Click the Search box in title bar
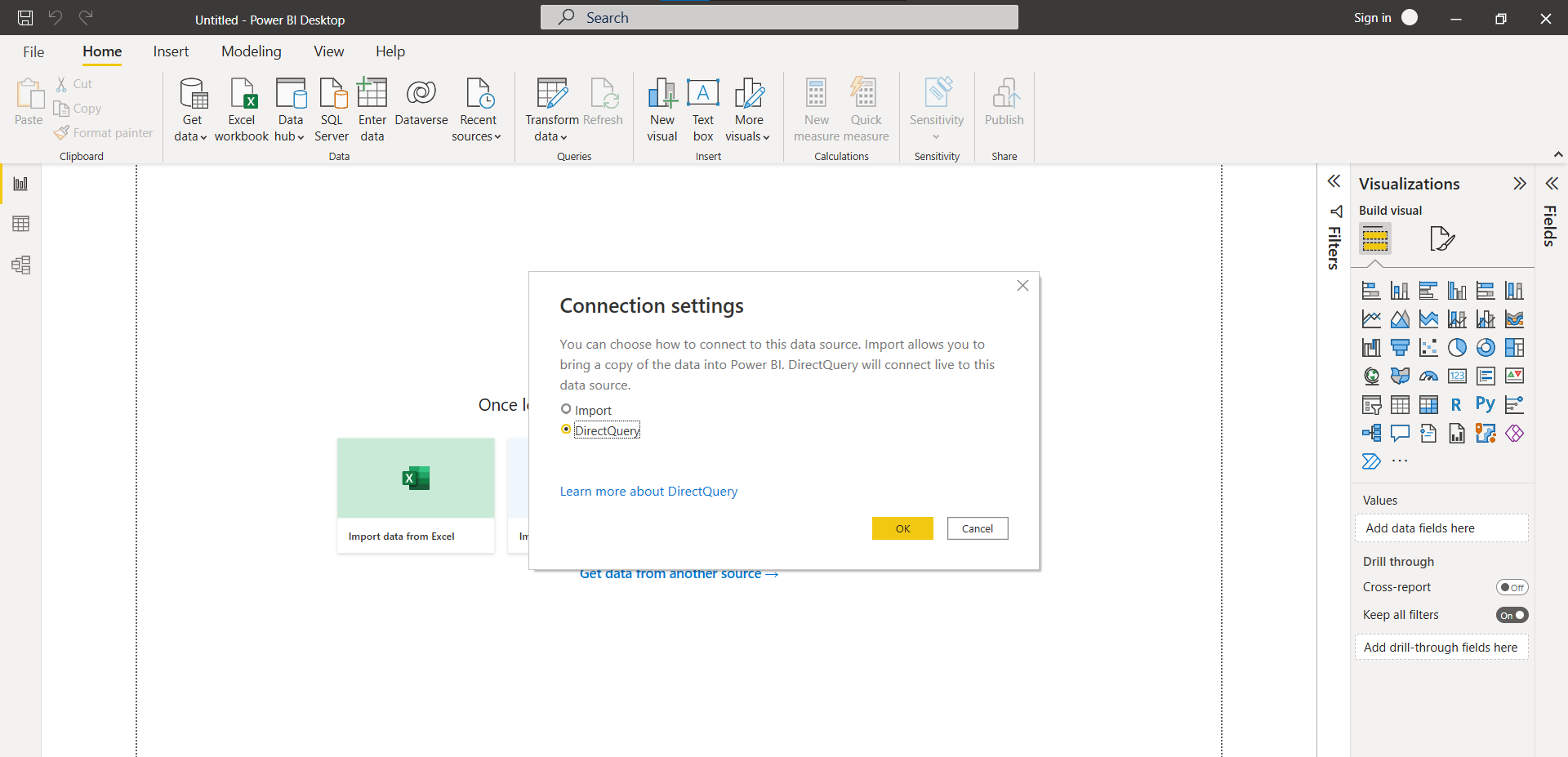This screenshot has height=757, width=1568. click(x=779, y=17)
